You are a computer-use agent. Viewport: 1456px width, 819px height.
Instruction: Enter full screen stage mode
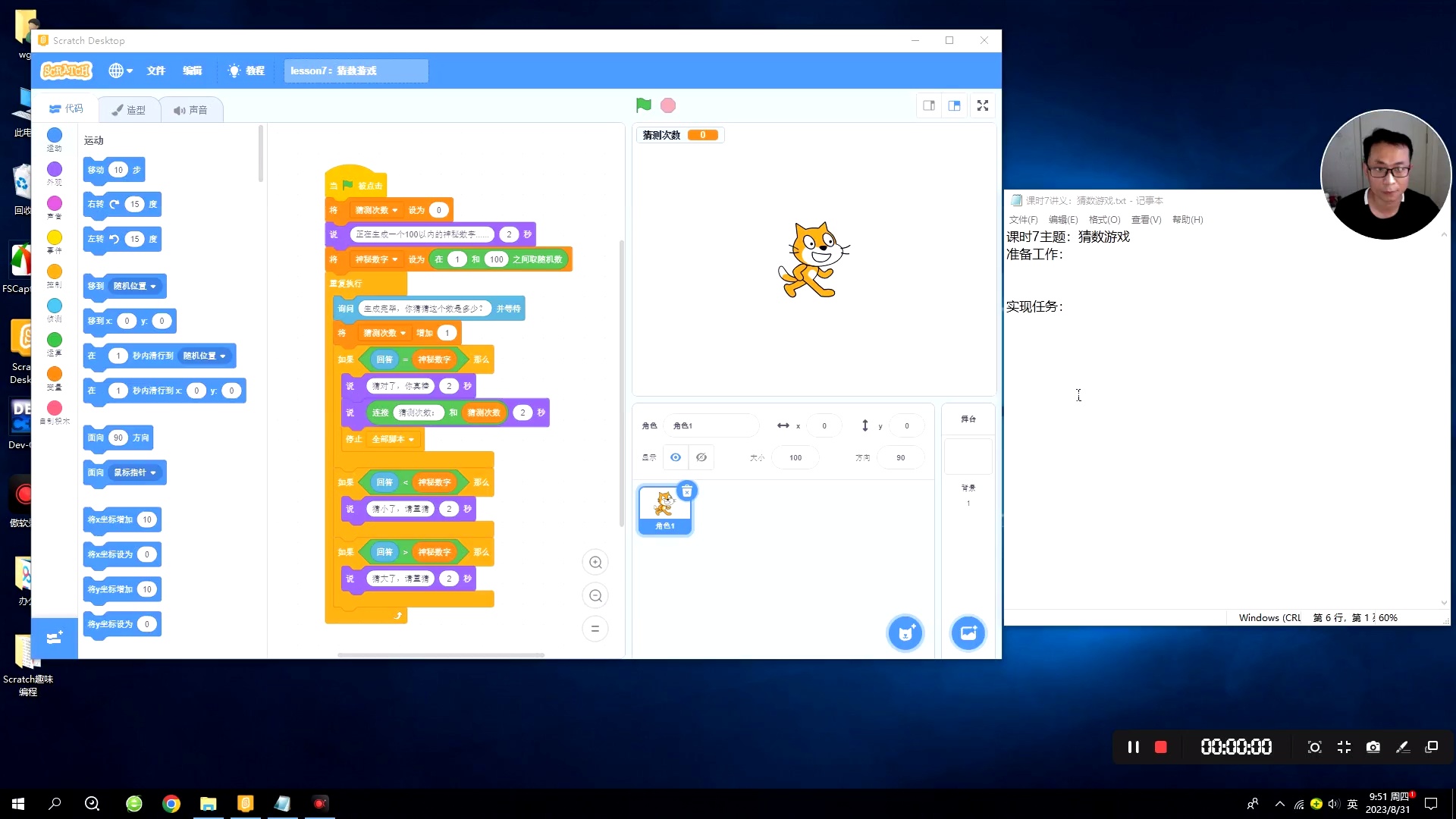point(982,105)
